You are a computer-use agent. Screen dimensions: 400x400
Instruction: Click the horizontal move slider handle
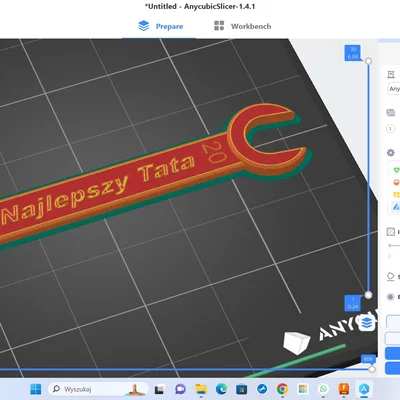click(x=372, y=369)
